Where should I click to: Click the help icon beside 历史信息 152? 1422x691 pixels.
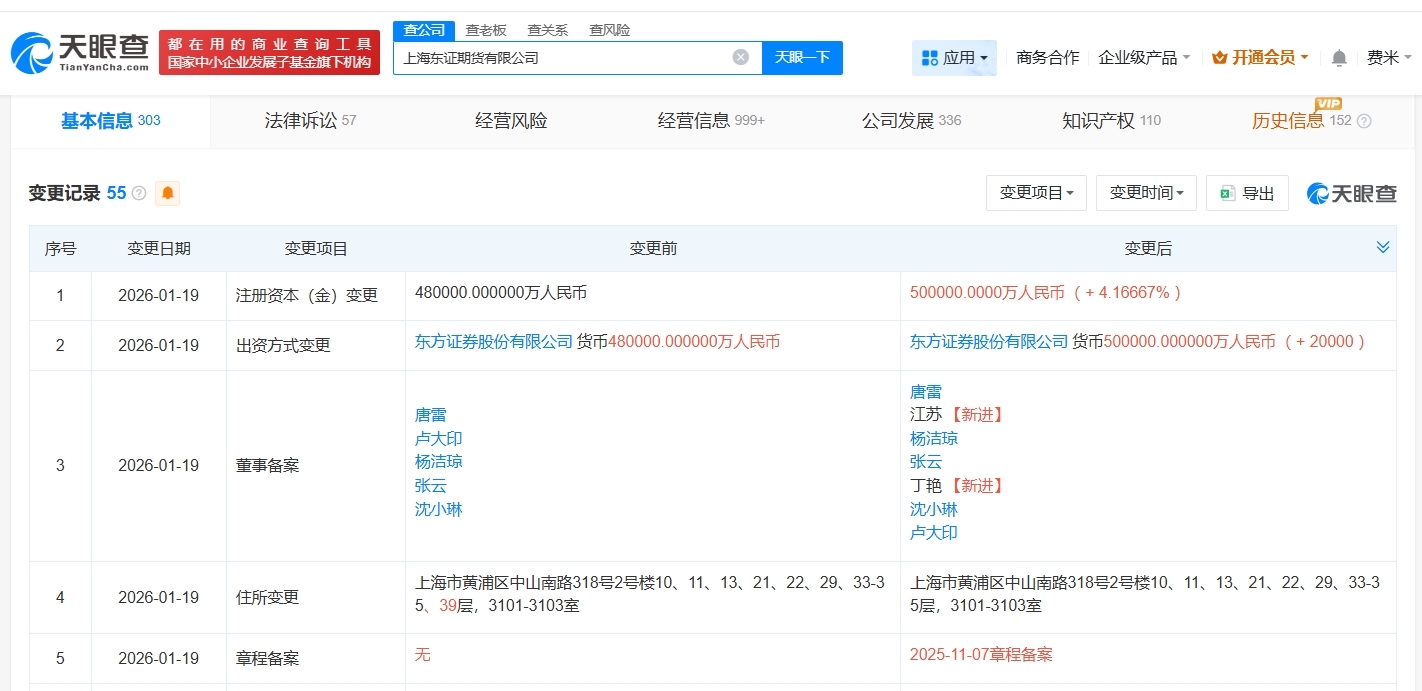click(1364, 121)
